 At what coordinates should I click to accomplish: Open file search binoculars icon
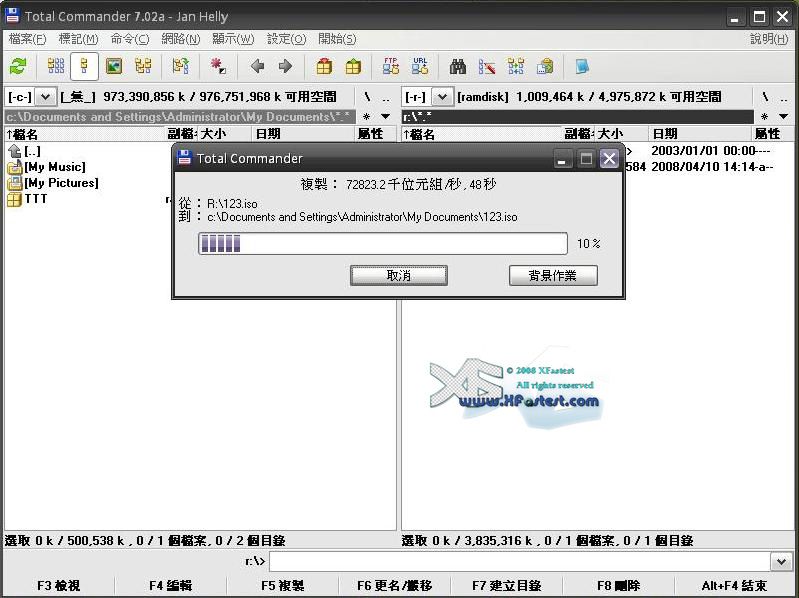tap(458, 66)
